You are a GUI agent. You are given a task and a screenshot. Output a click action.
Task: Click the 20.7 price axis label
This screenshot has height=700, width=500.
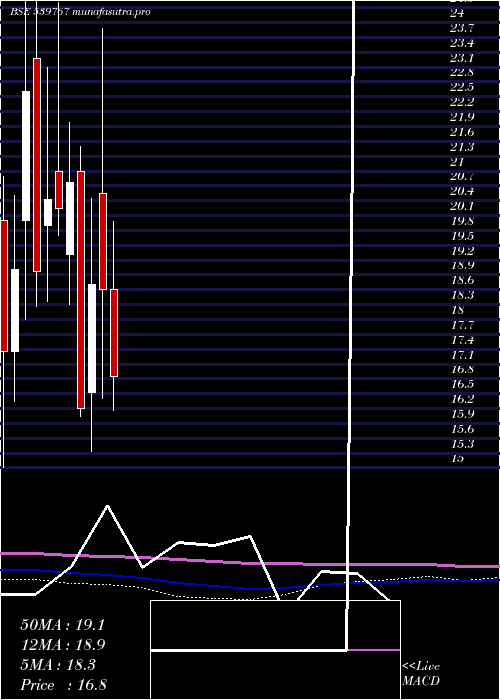(462, 177)
